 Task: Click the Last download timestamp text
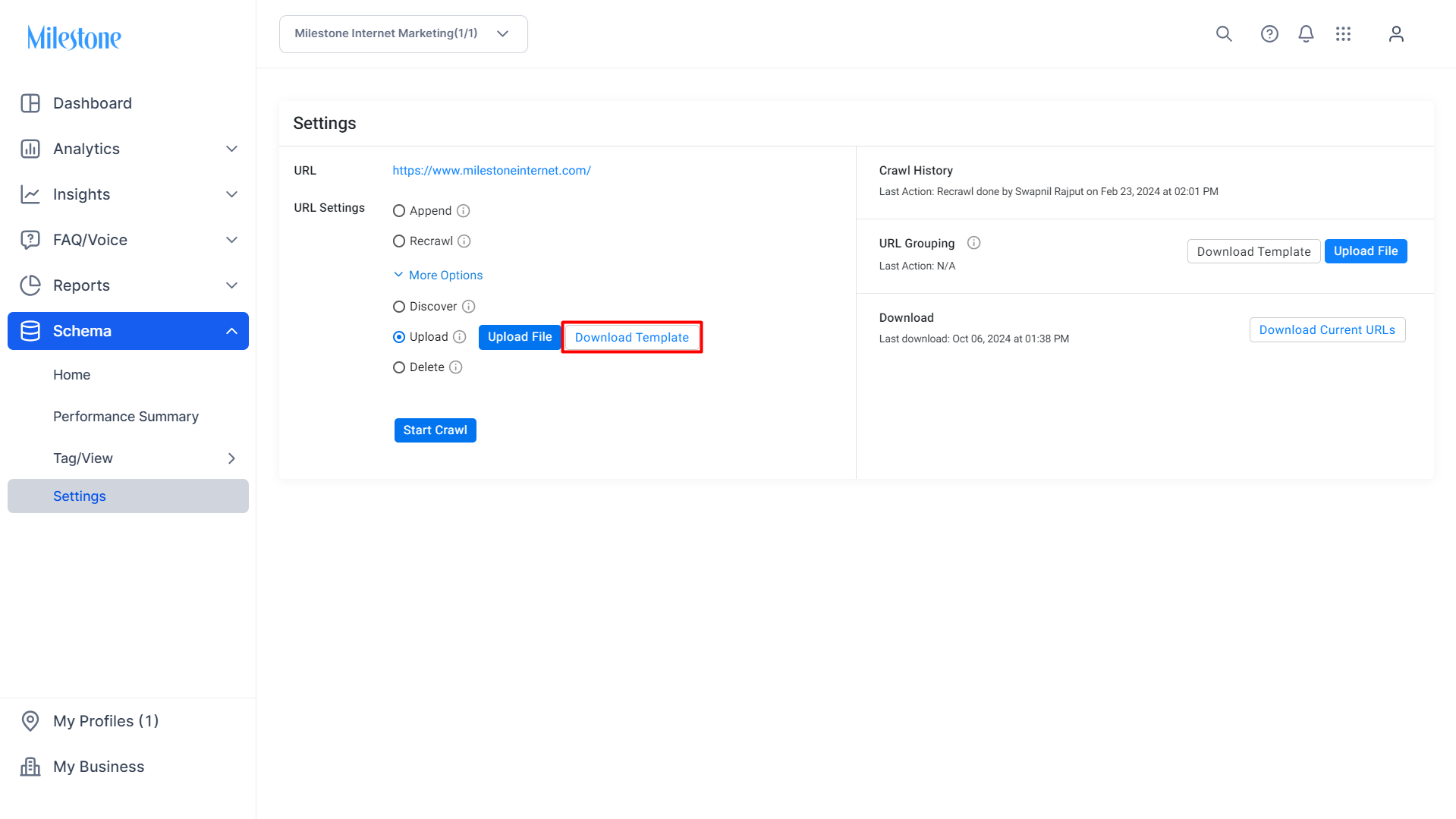pos(974,339)
